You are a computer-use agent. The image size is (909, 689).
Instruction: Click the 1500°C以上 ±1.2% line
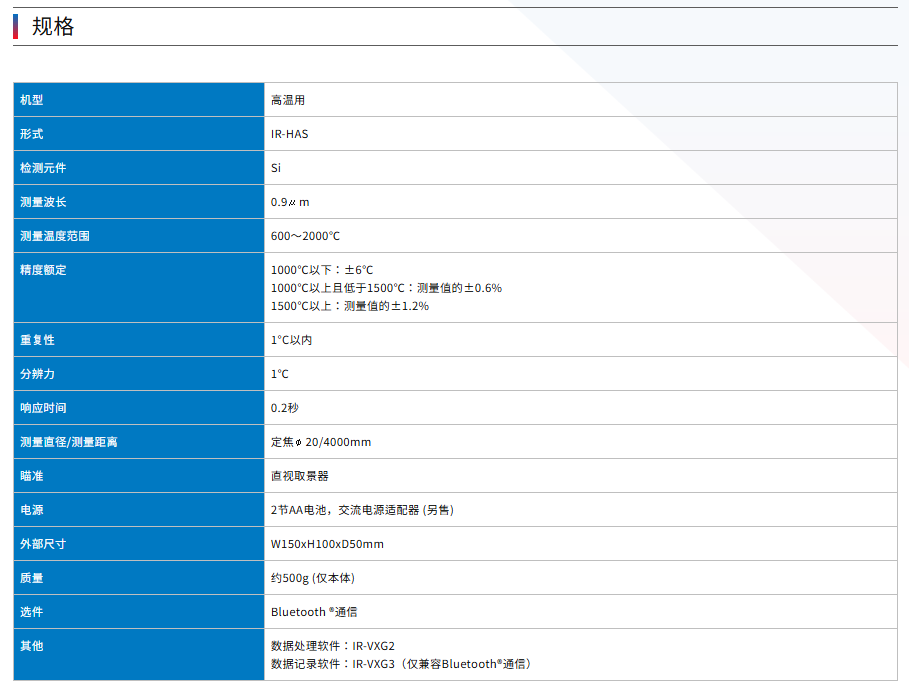pyautogui.click(x=350, y=306)
